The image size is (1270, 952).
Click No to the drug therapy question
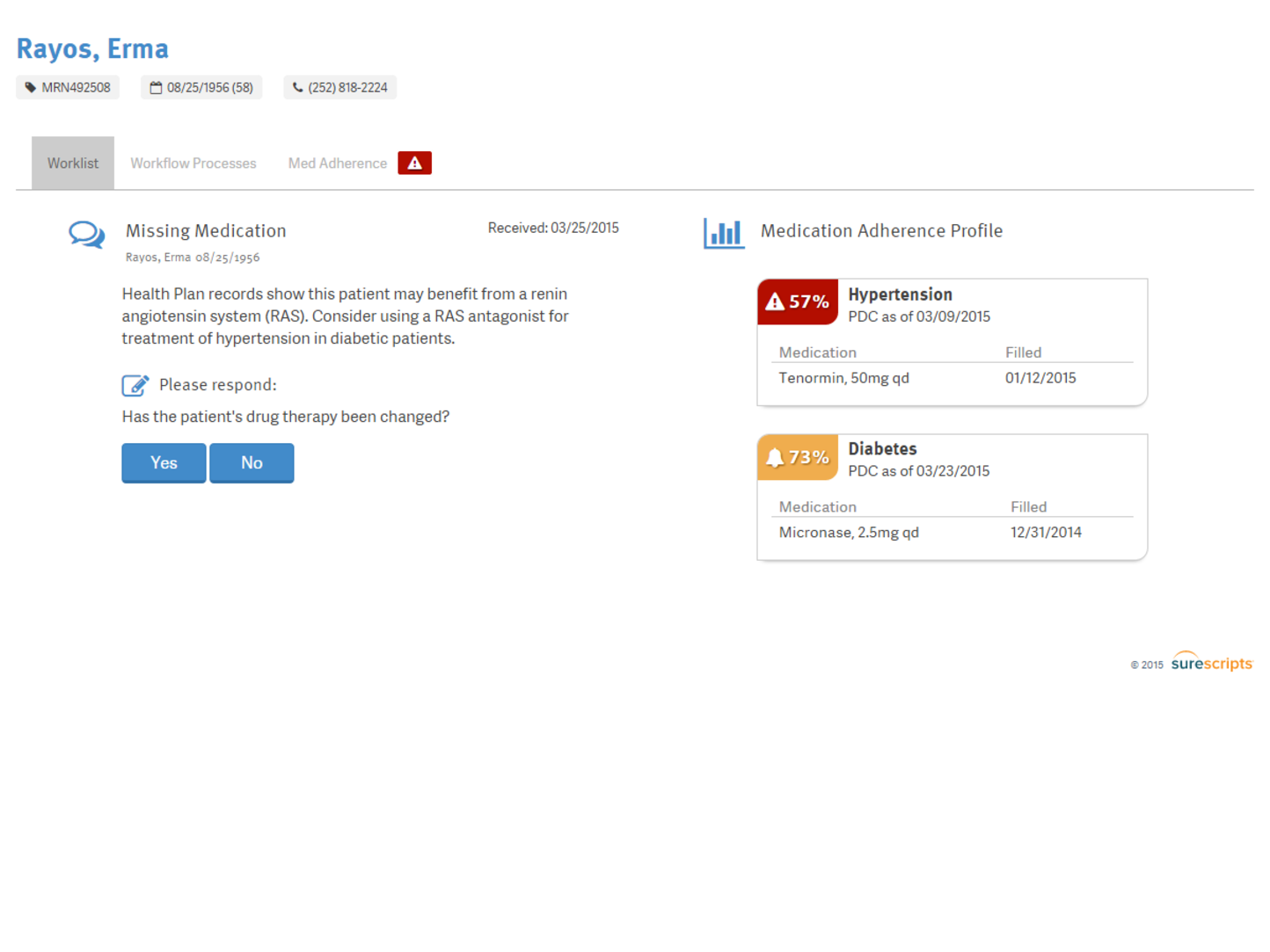click(x=252, y=463)
